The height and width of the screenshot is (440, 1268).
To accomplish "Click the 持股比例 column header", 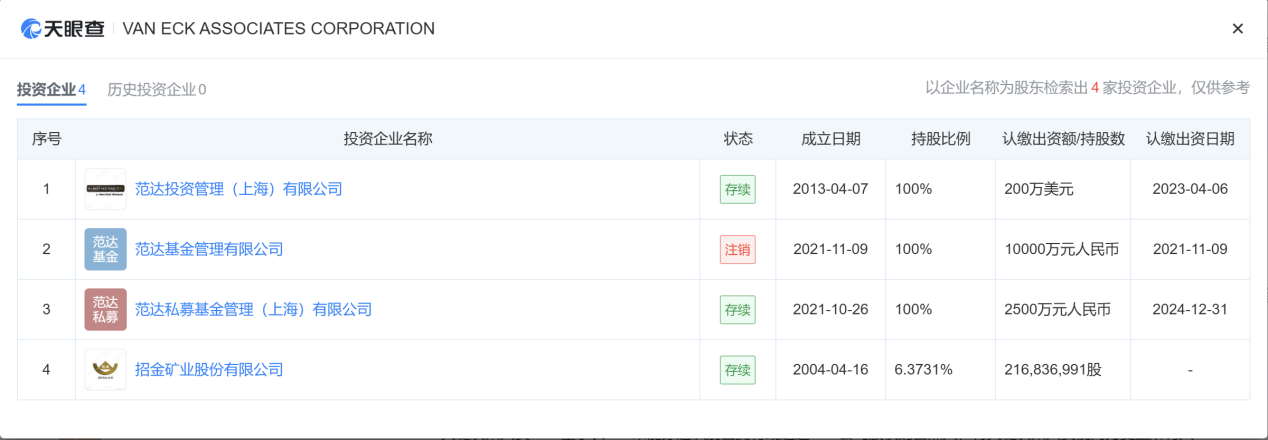I will [x=940, y=139].
